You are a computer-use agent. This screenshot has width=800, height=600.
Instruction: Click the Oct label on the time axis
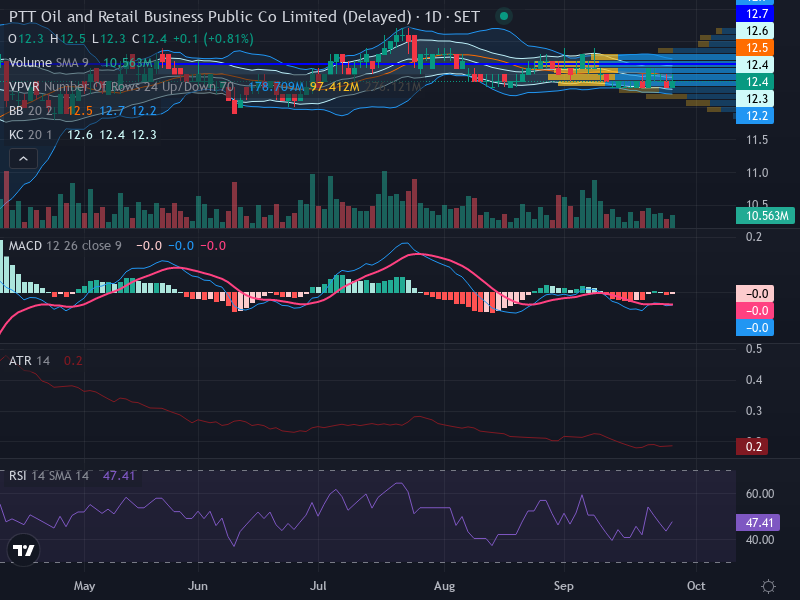click(x=696, y=586)
